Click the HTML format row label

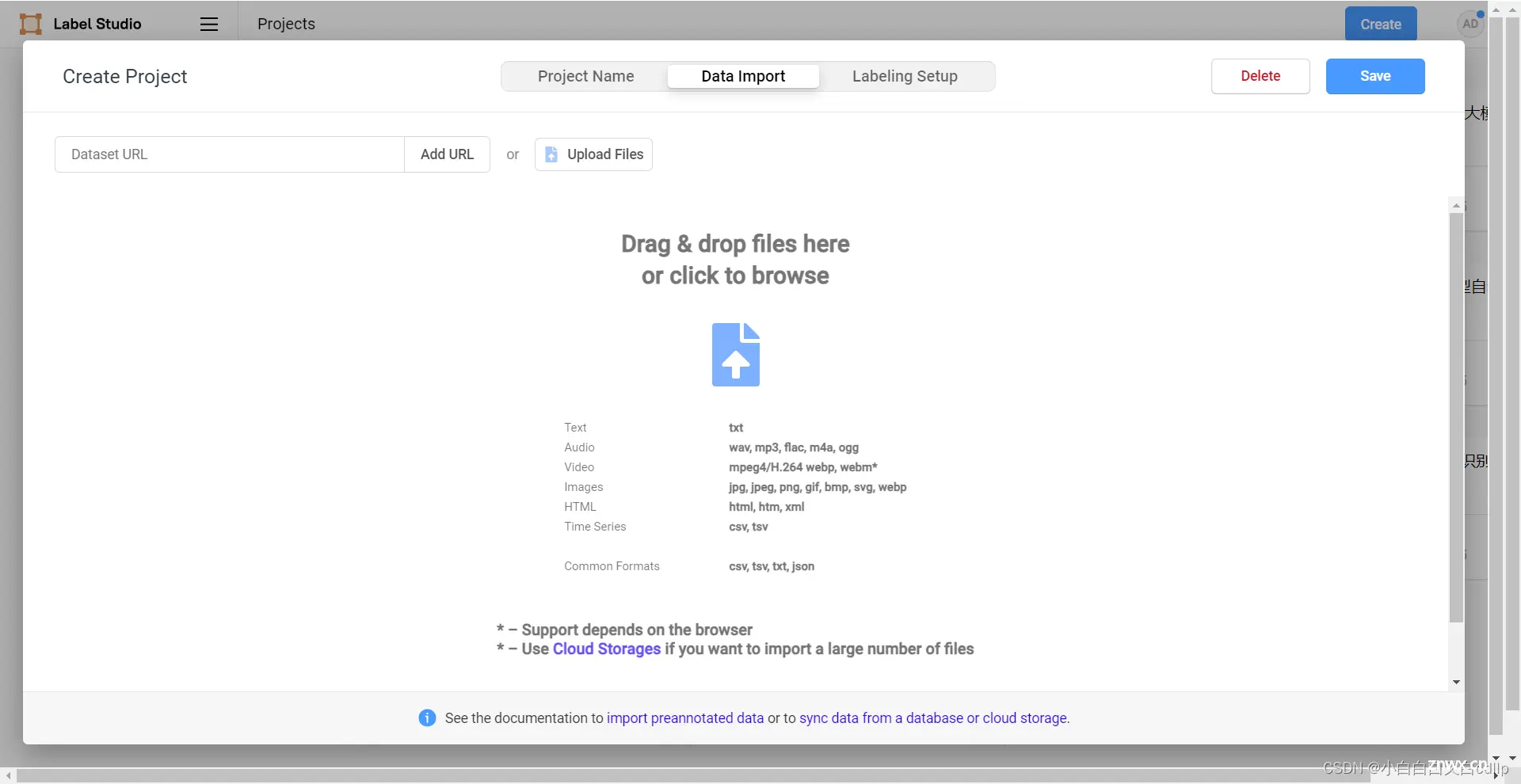[580, 507]
